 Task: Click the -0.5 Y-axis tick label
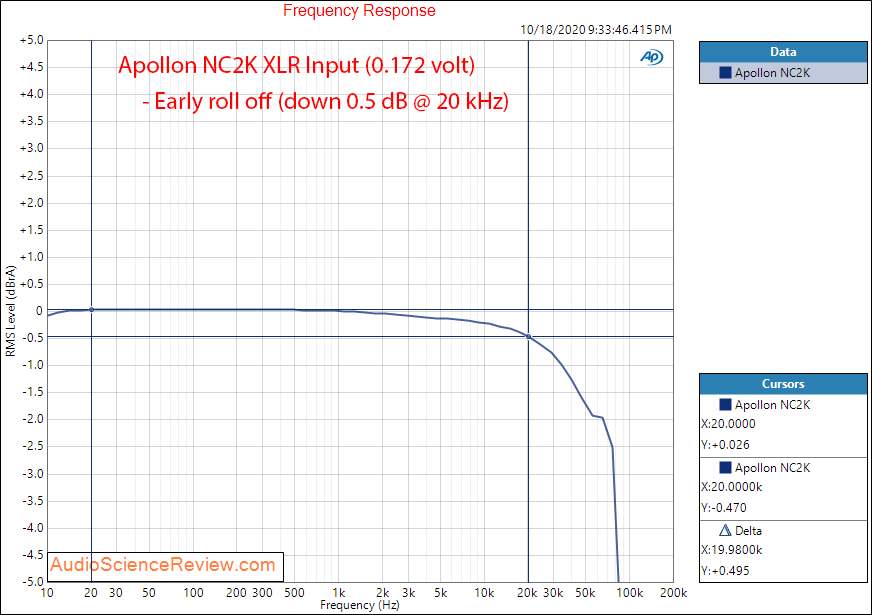(x=32, y=338)
